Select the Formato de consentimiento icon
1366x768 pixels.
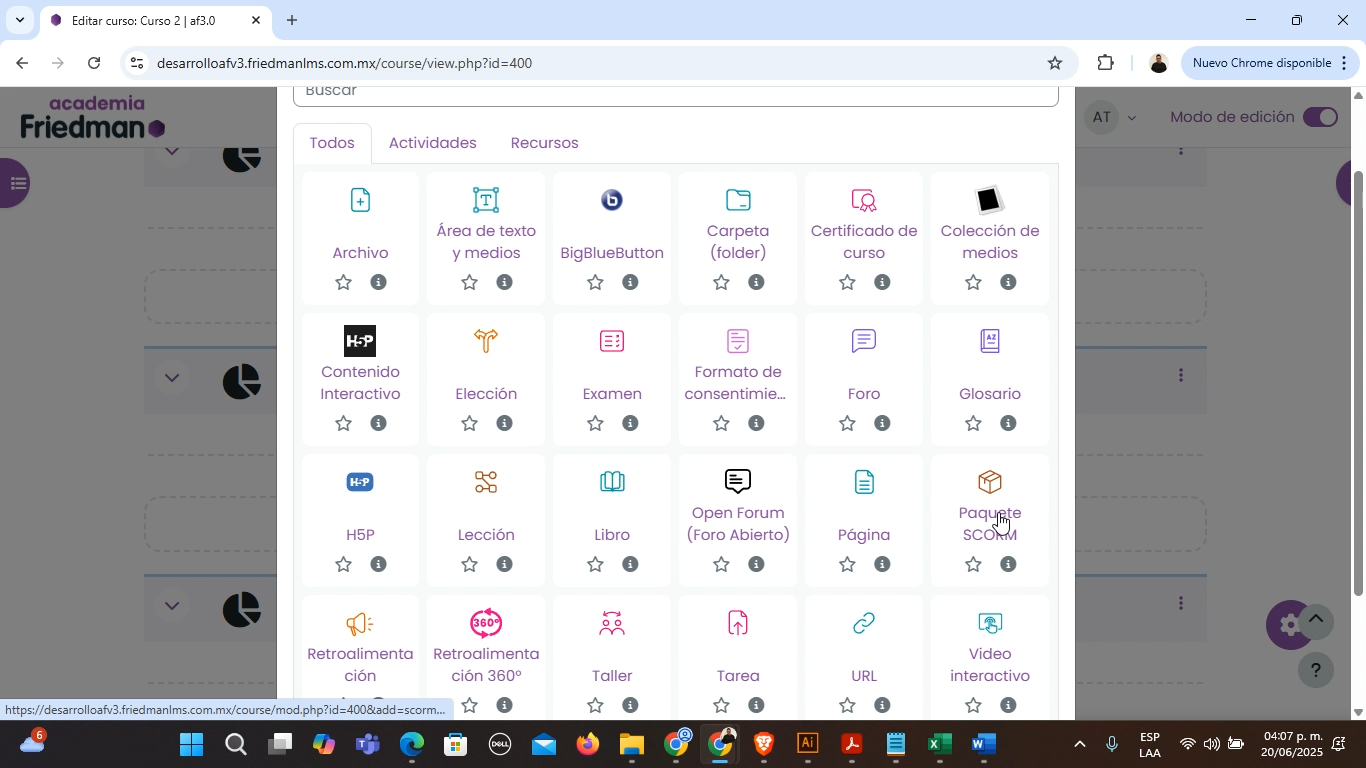(738, 341)
